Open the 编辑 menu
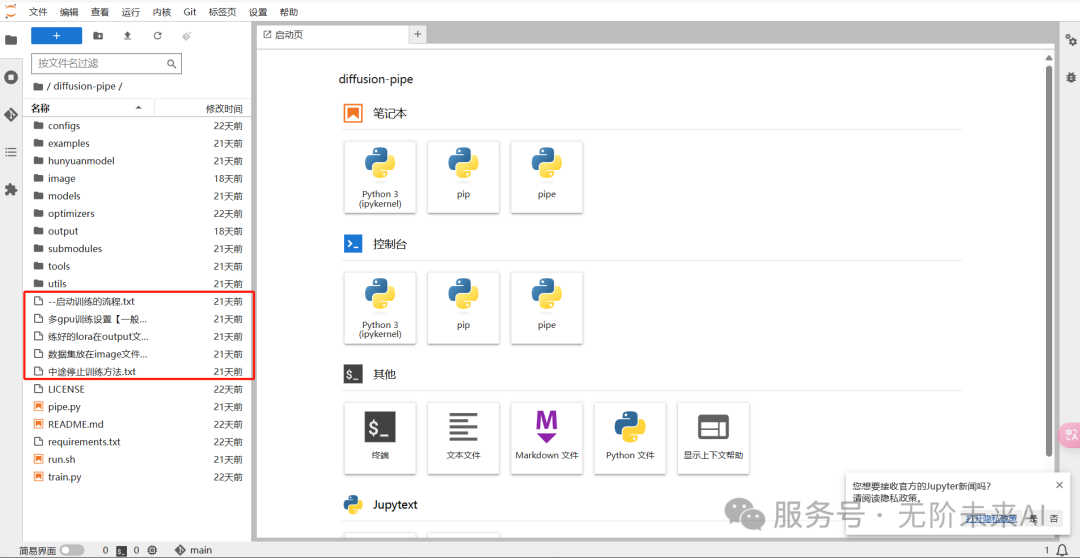 (x=69, y=12)
